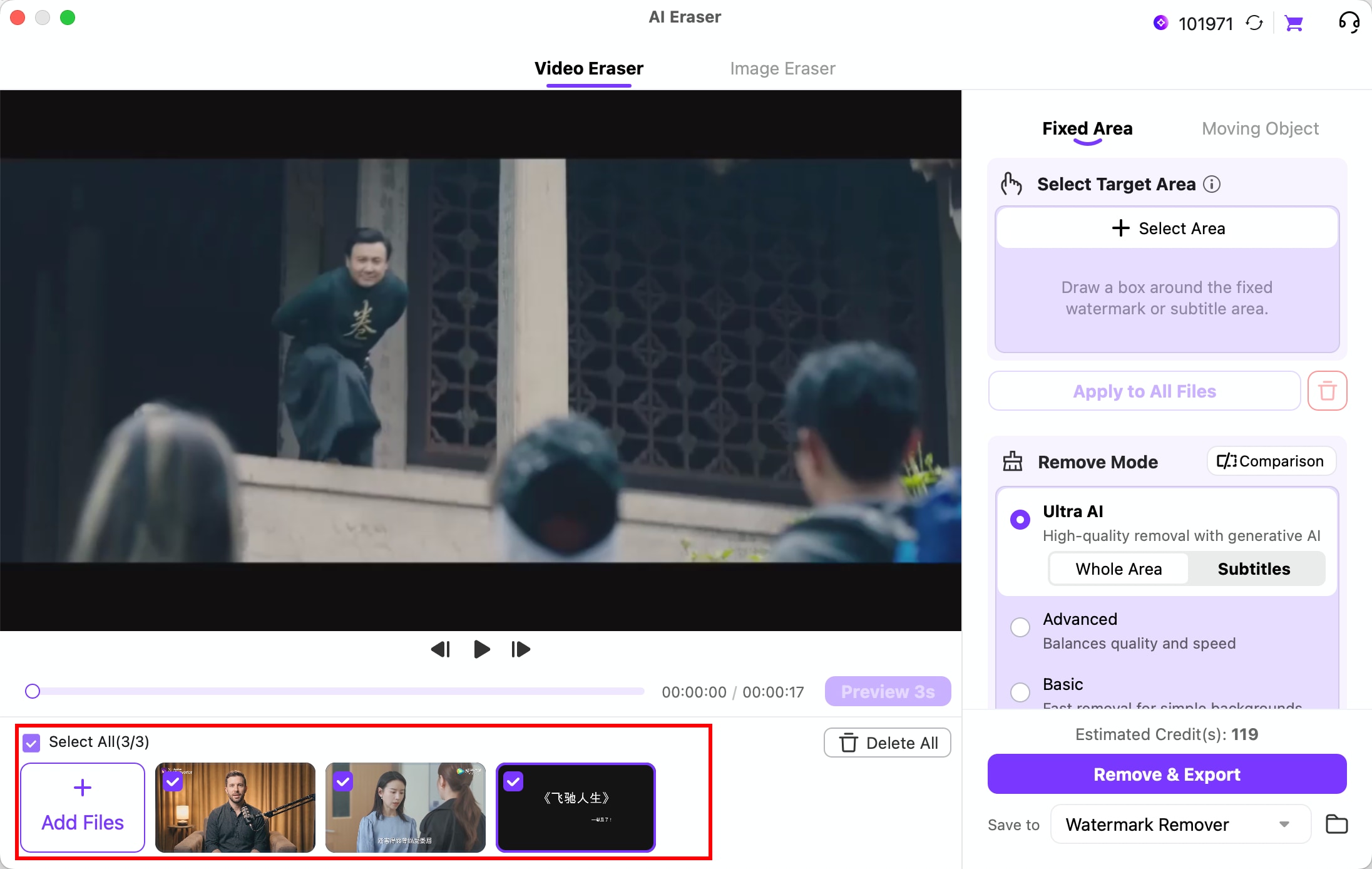Select the podcast man video thumbnail
This screenshot has height=869, width=1372.
click(235, 808)
